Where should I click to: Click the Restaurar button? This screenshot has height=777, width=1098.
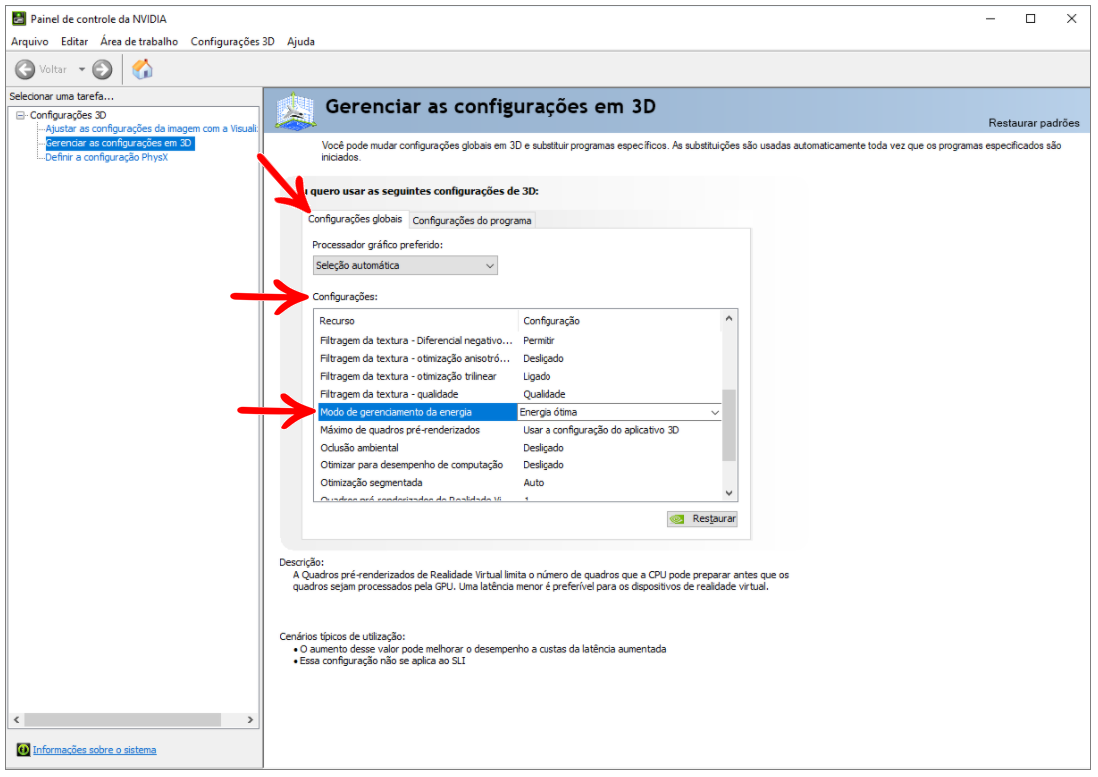point(702,519)
